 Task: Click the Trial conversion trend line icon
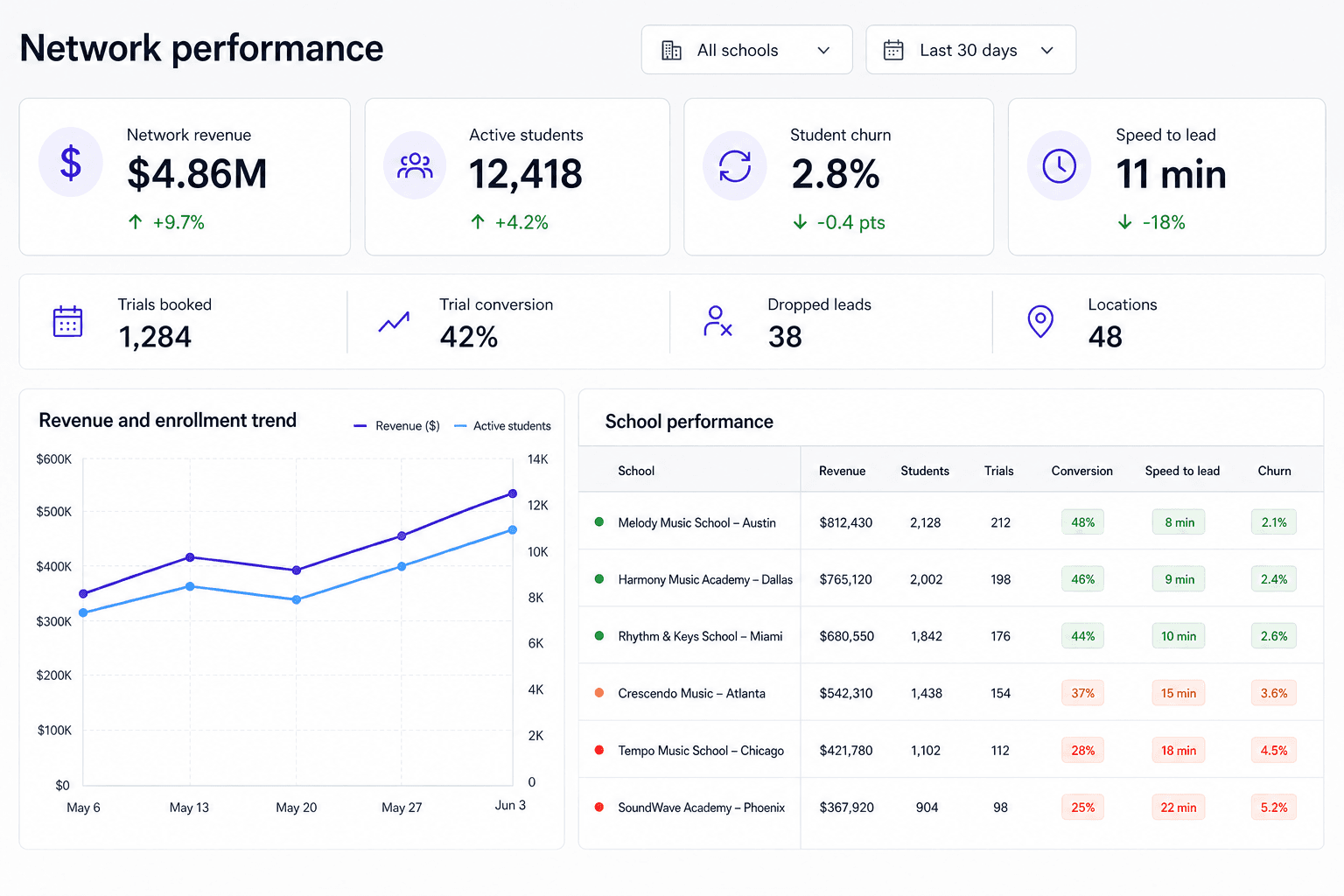[394, 322]
